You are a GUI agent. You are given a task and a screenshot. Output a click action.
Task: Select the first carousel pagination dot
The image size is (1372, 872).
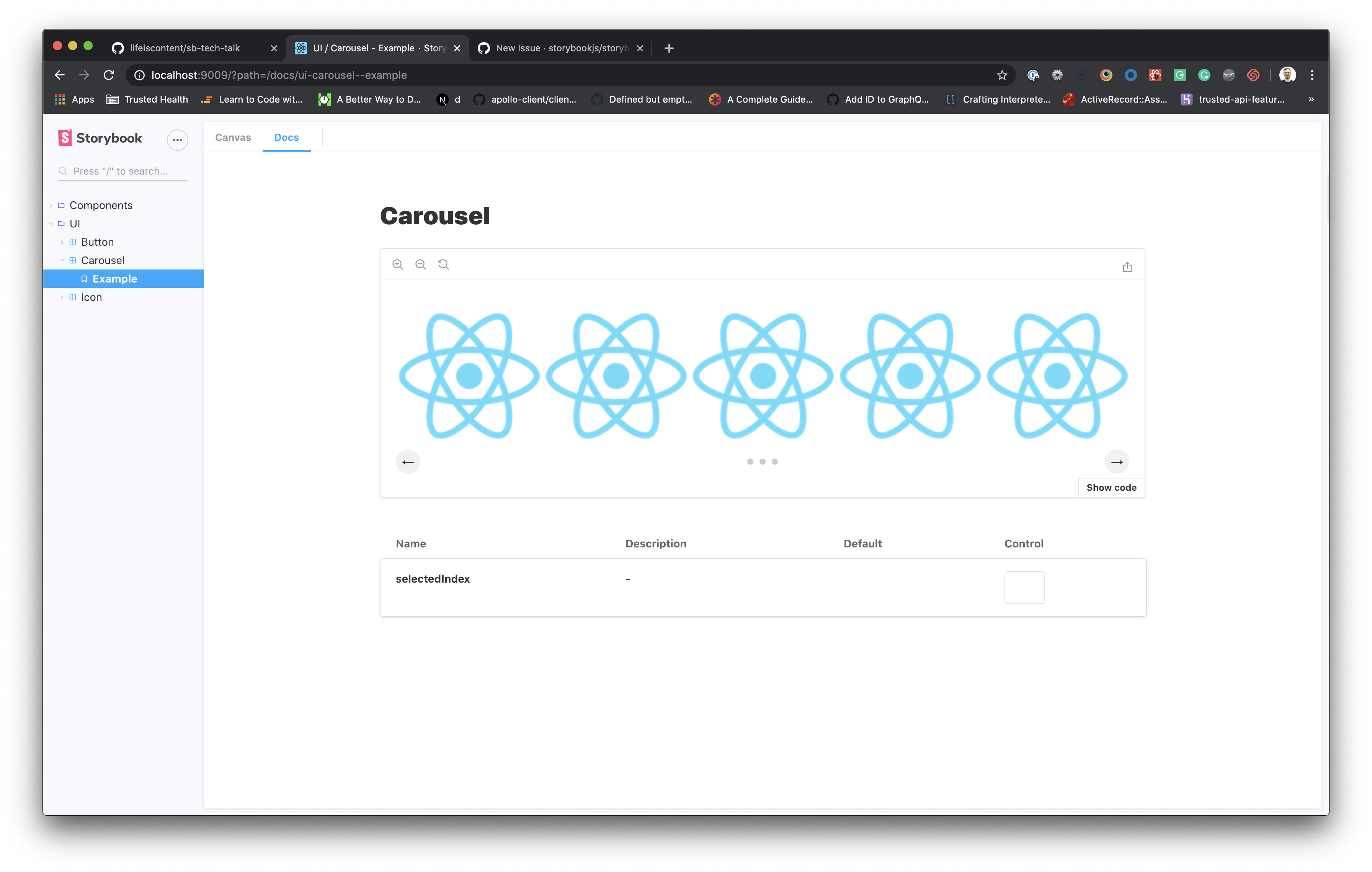pos(750,462)
